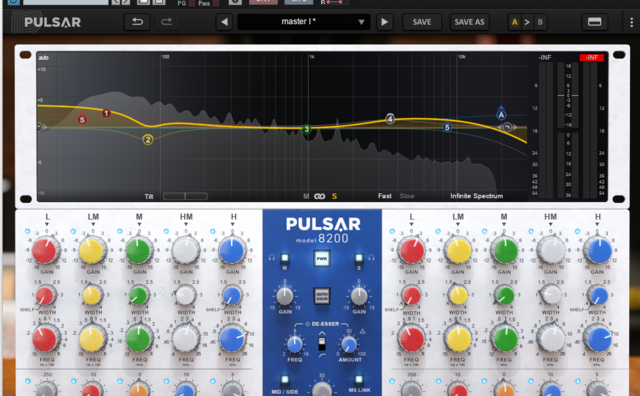Toggle the PWR power button

tap(322, 258)
